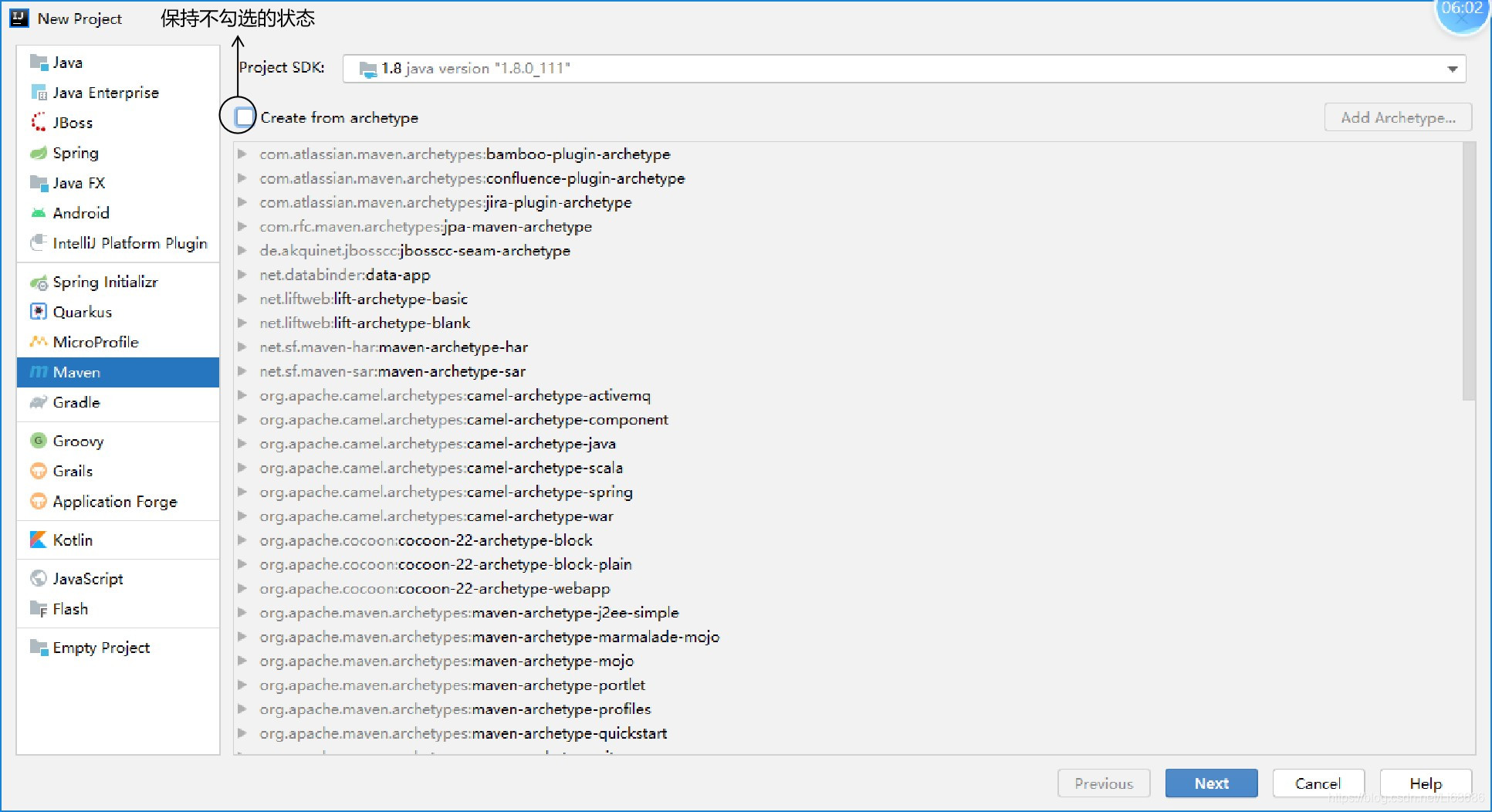
Task: Click the IntelliJ logo in title bar
Action: (x=19, y=18)
